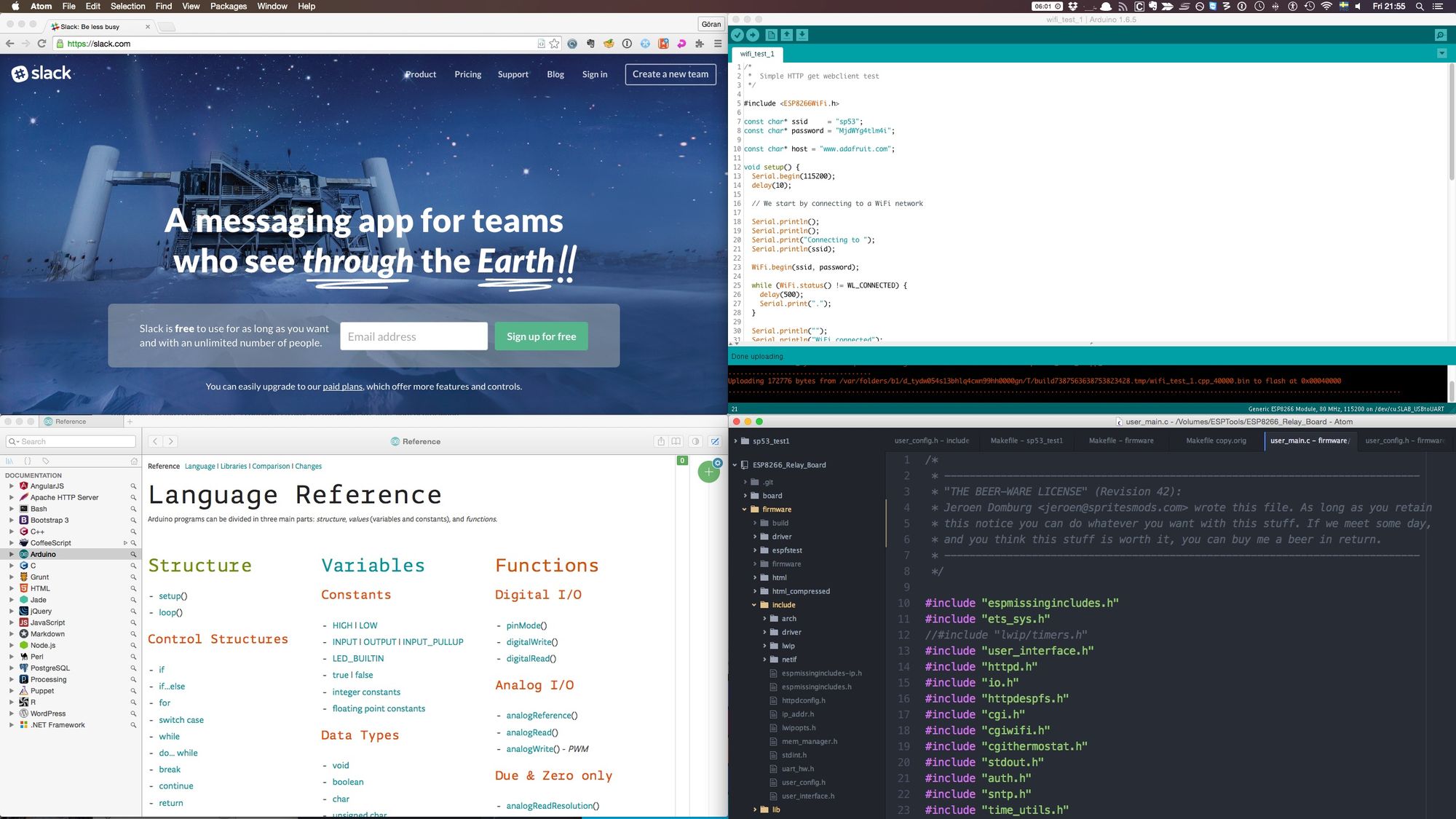The width and height of the screenshot is (1456, 819).
Task: Expand the Arduino docset tree
Action: [x=11, y=555]
